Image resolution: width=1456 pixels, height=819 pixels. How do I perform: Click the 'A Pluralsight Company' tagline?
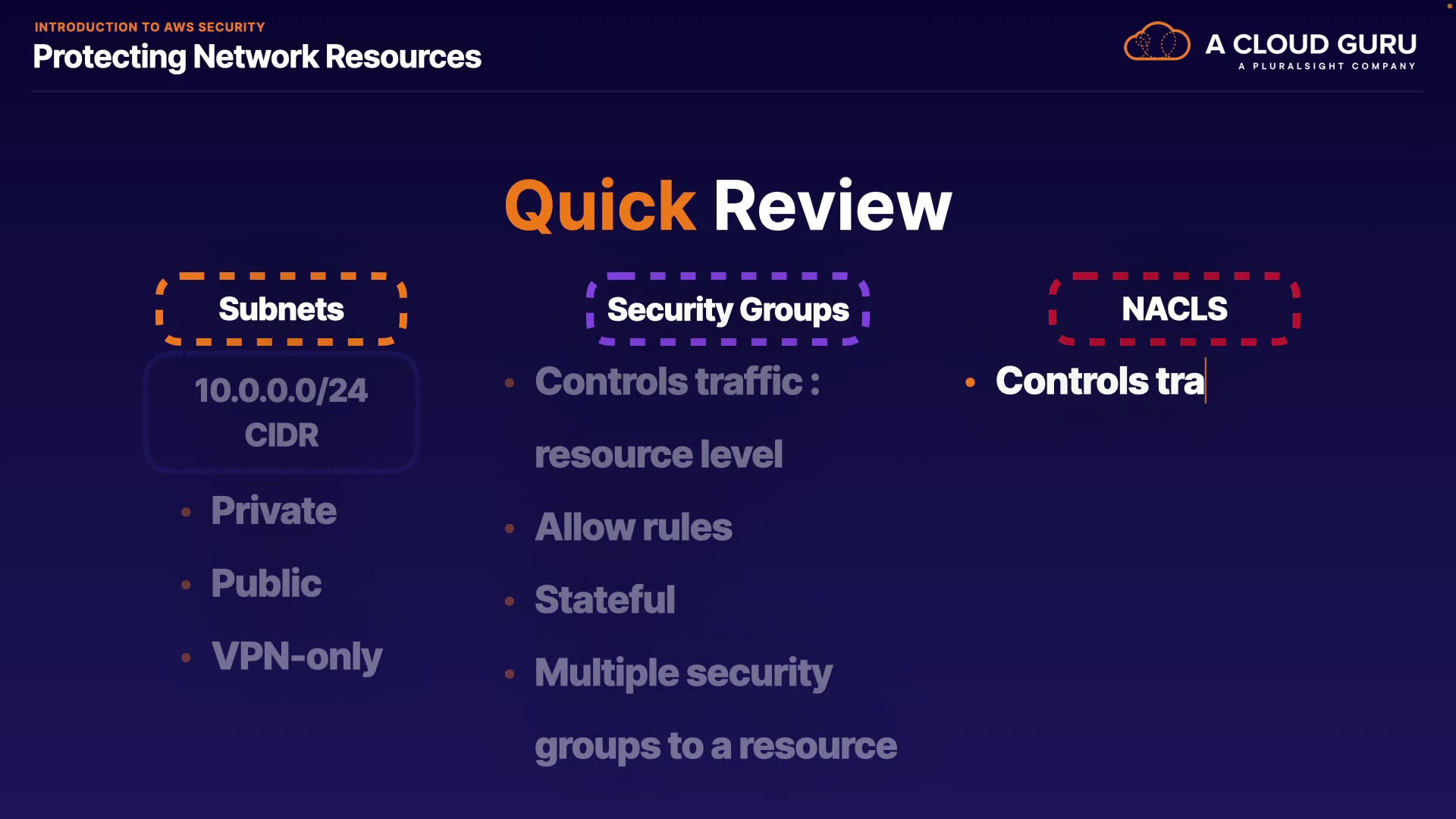point(1326,67)
